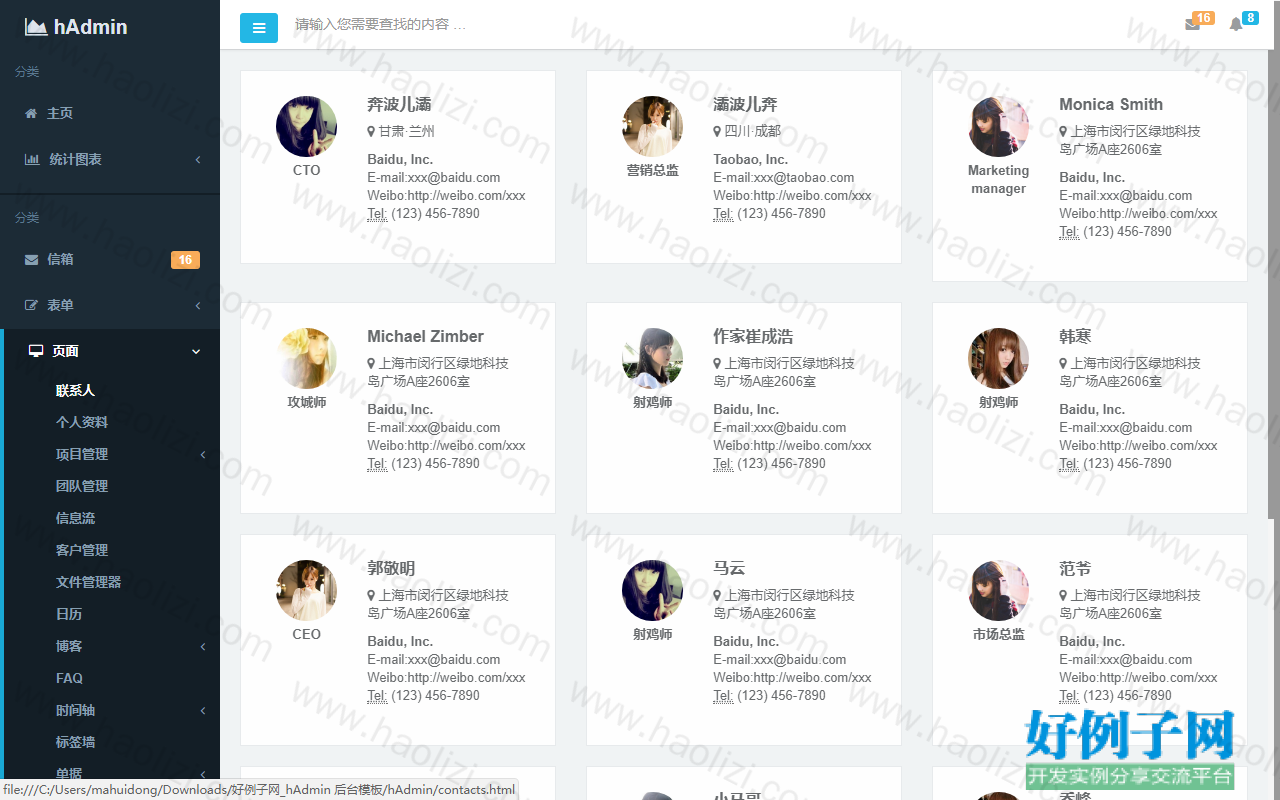Click Monica Smith's avatar photo
1280x800 pixels.
click(998, 127)
